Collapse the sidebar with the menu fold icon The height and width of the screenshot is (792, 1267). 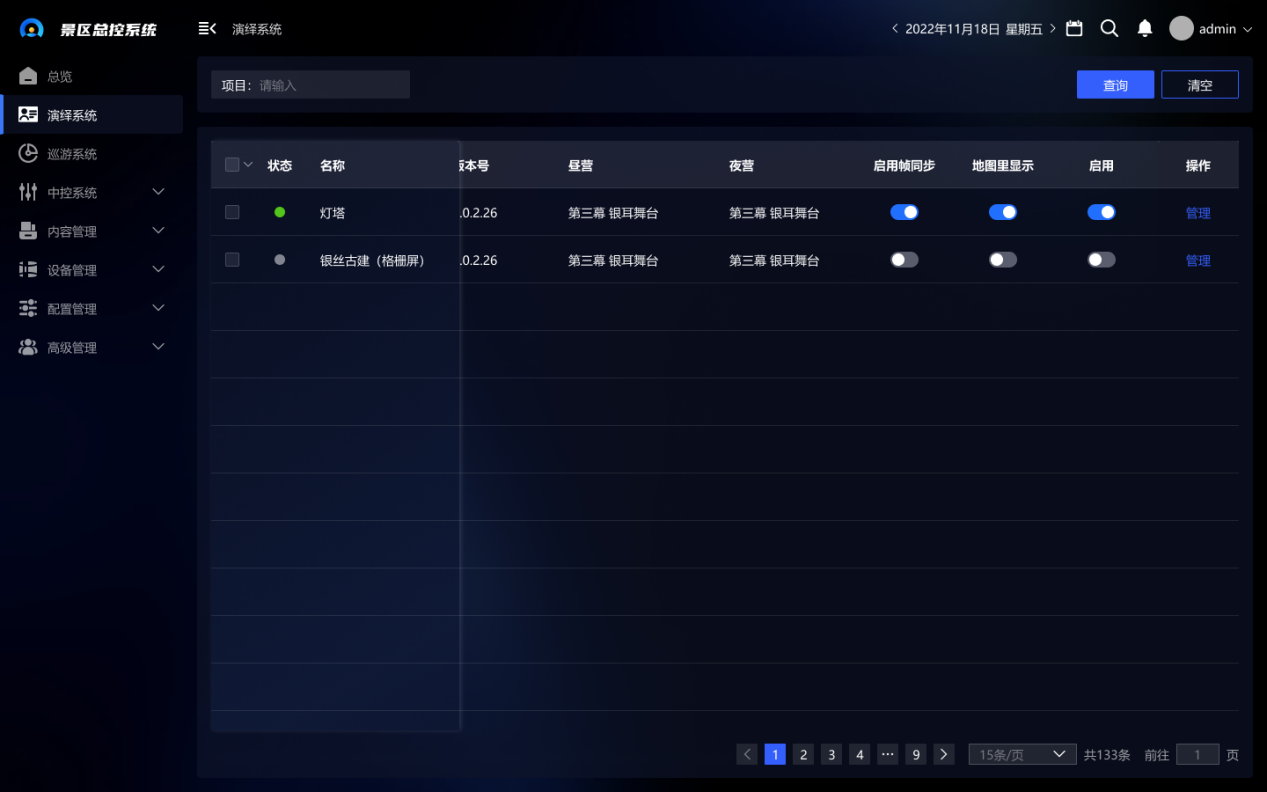tap(207, 29)
